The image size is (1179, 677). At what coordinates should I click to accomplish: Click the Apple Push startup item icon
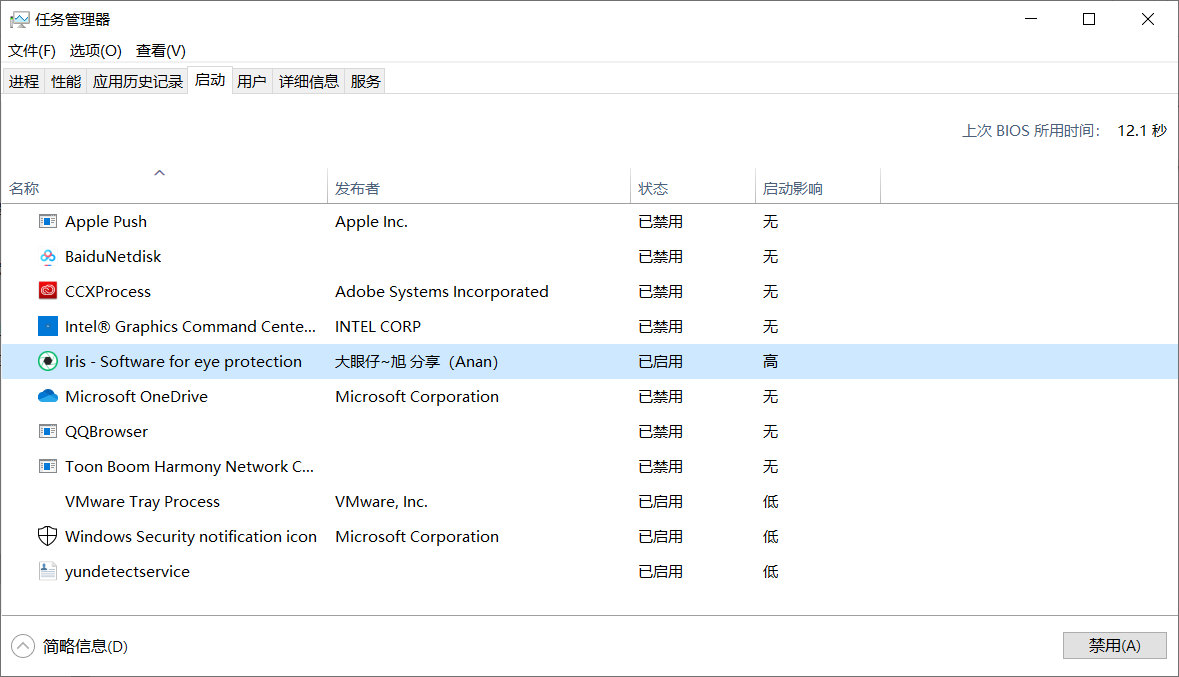pos(47,222)
